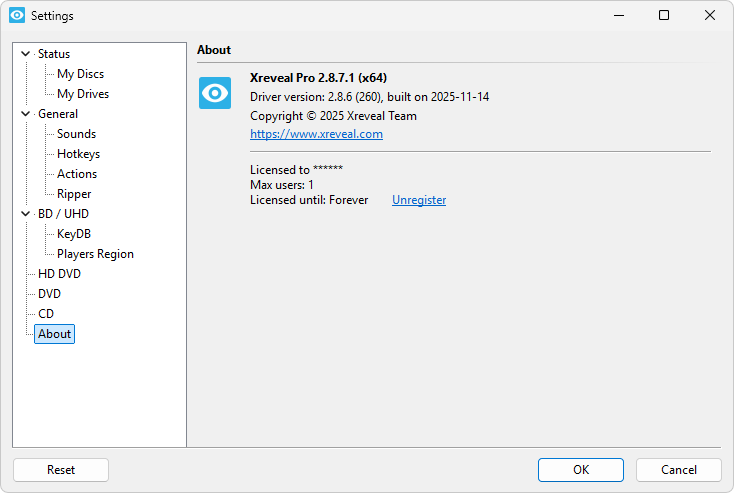
Task: Select the Actions tree item
Action: tap(77, 174)
